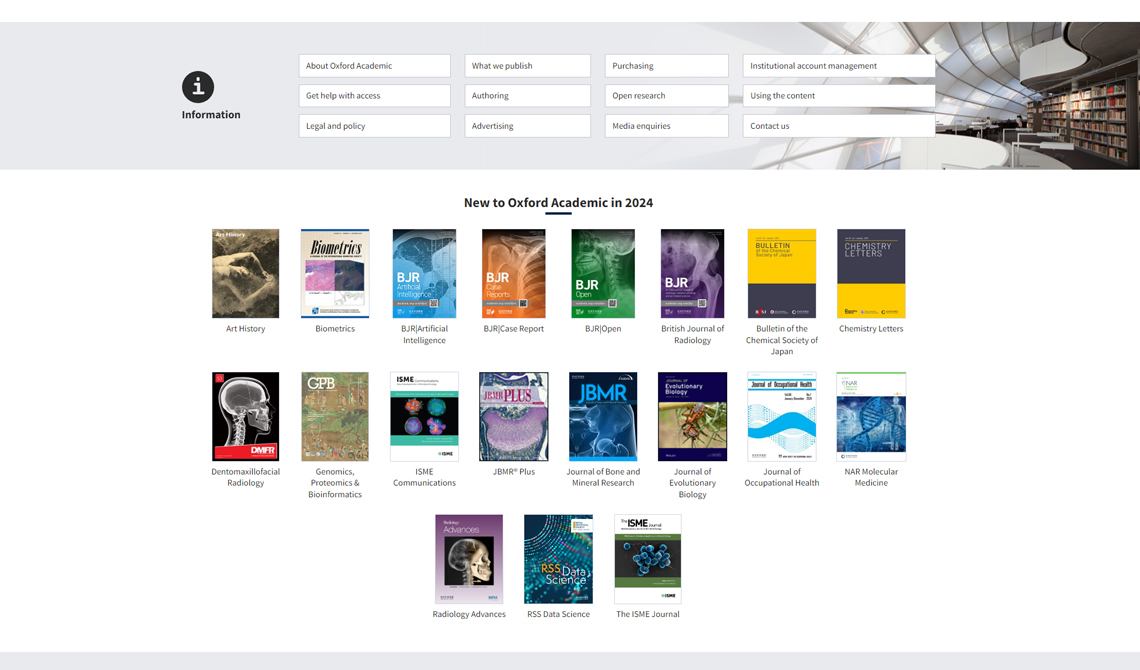Follow the ISME Communications title link

(x=425, y=477)
